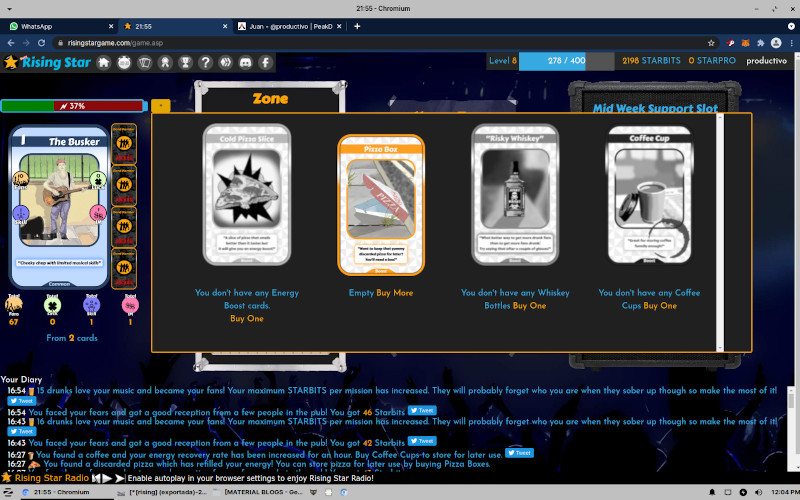Click the third band member slot
Image resolution: width=800 pixels, height=500 pixels.
tap(124, 227)
